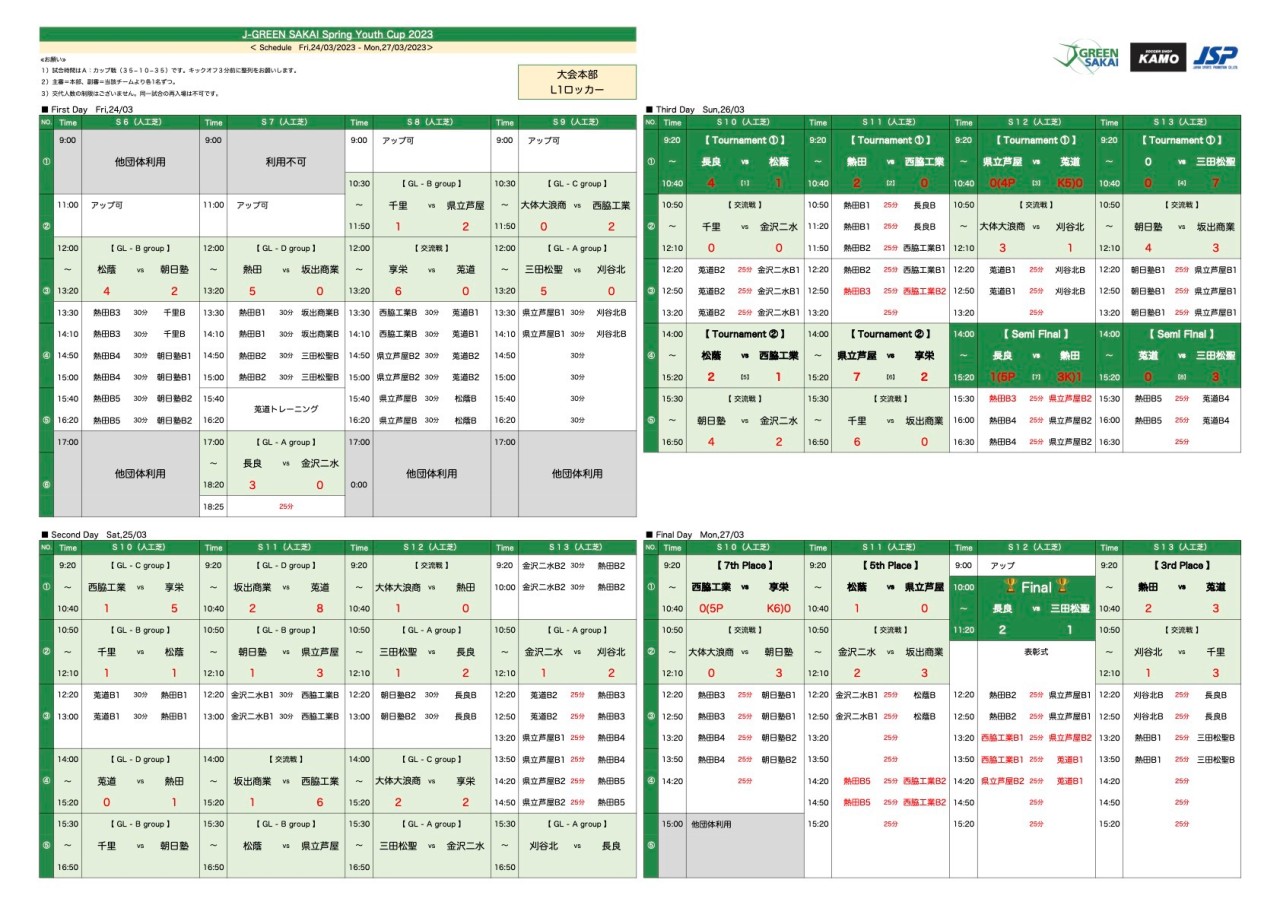Image resolution: width=1280 pixels, height=905 pixels.
Task: Click the 表彰式 cell
Action: pyautogui.click(x=1036, y=651)
